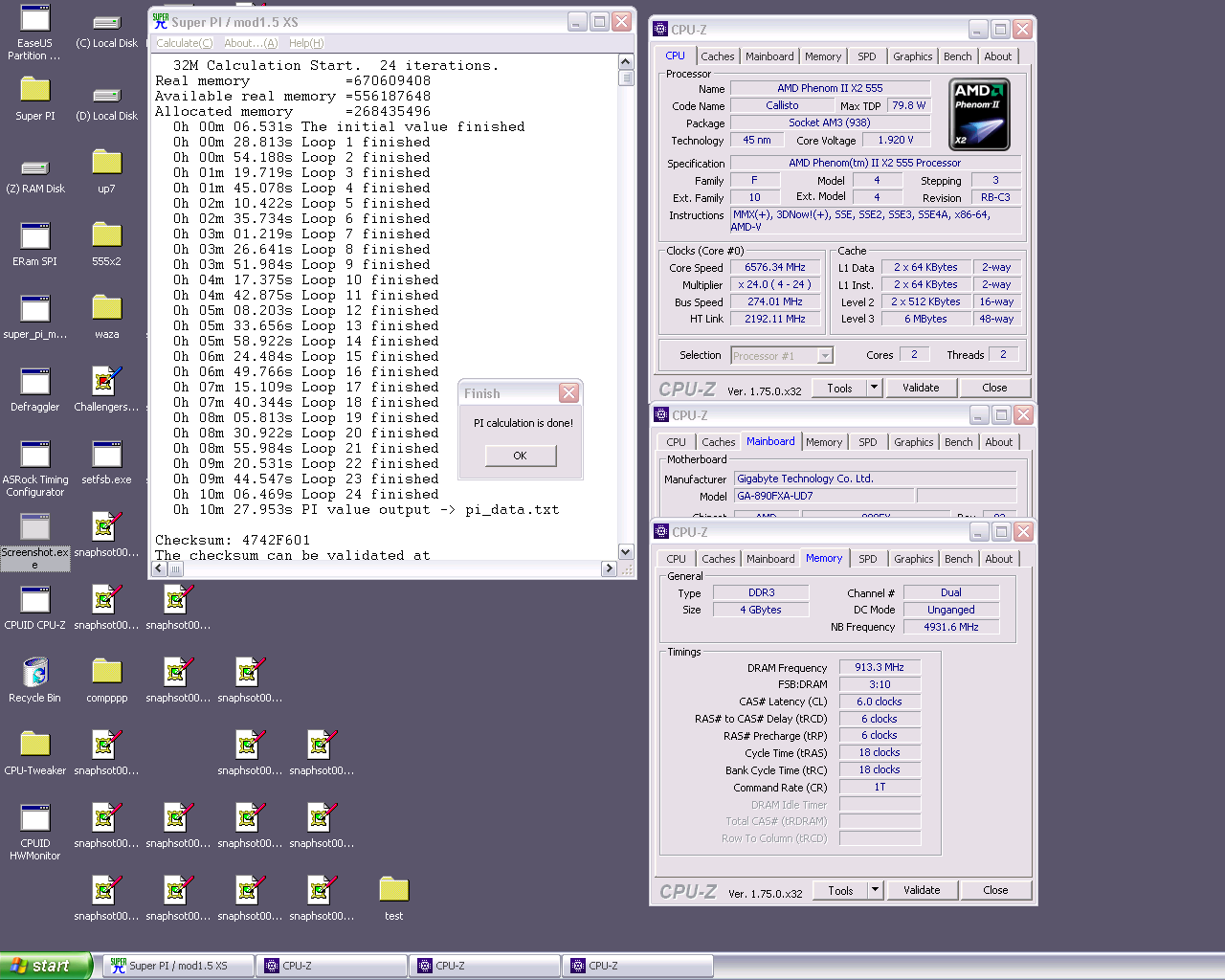Click Close button in top CPU-Z window

(x=994, y=388)
